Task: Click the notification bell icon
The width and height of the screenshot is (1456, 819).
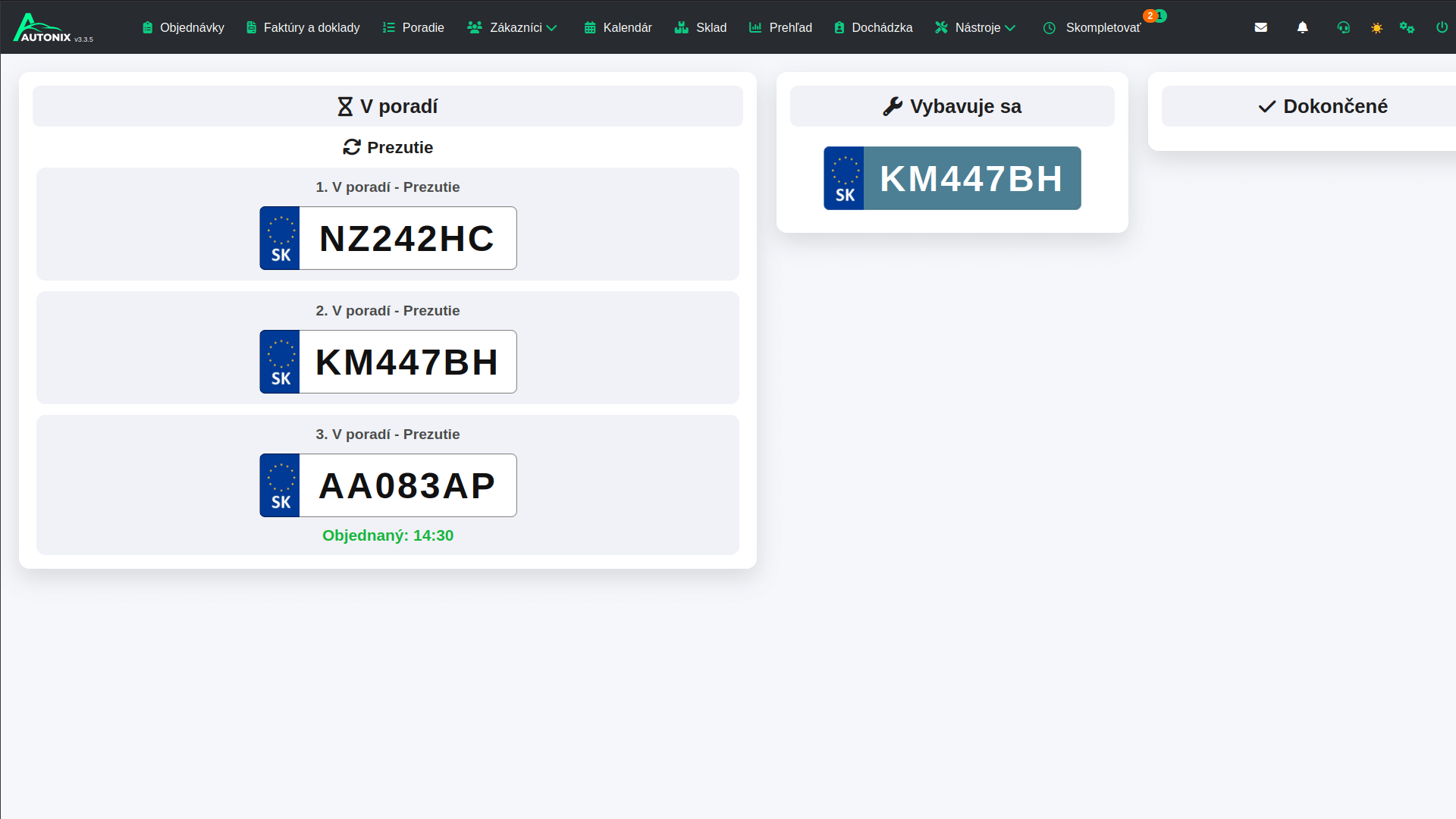Action: click(x=1302, y=27)
